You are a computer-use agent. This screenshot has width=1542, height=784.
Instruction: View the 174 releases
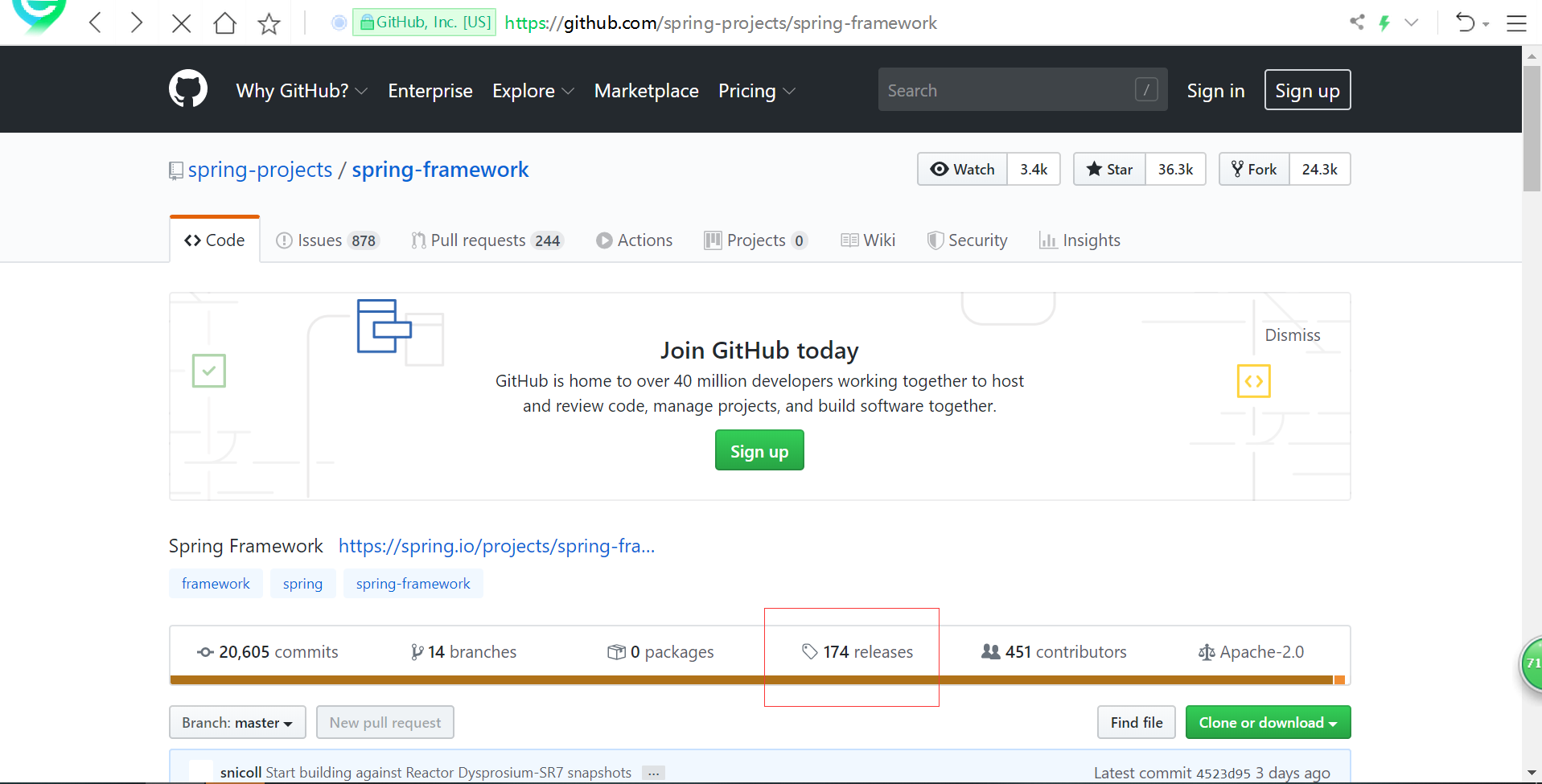(x=857, y=652)
